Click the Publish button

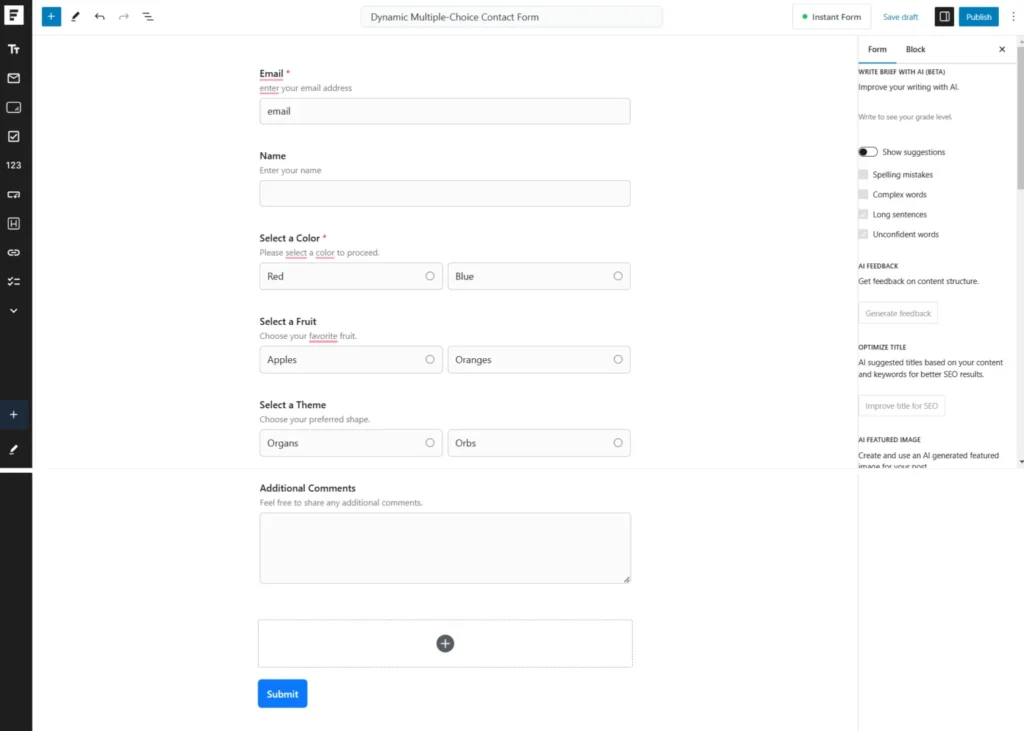(x=978, y=16)
